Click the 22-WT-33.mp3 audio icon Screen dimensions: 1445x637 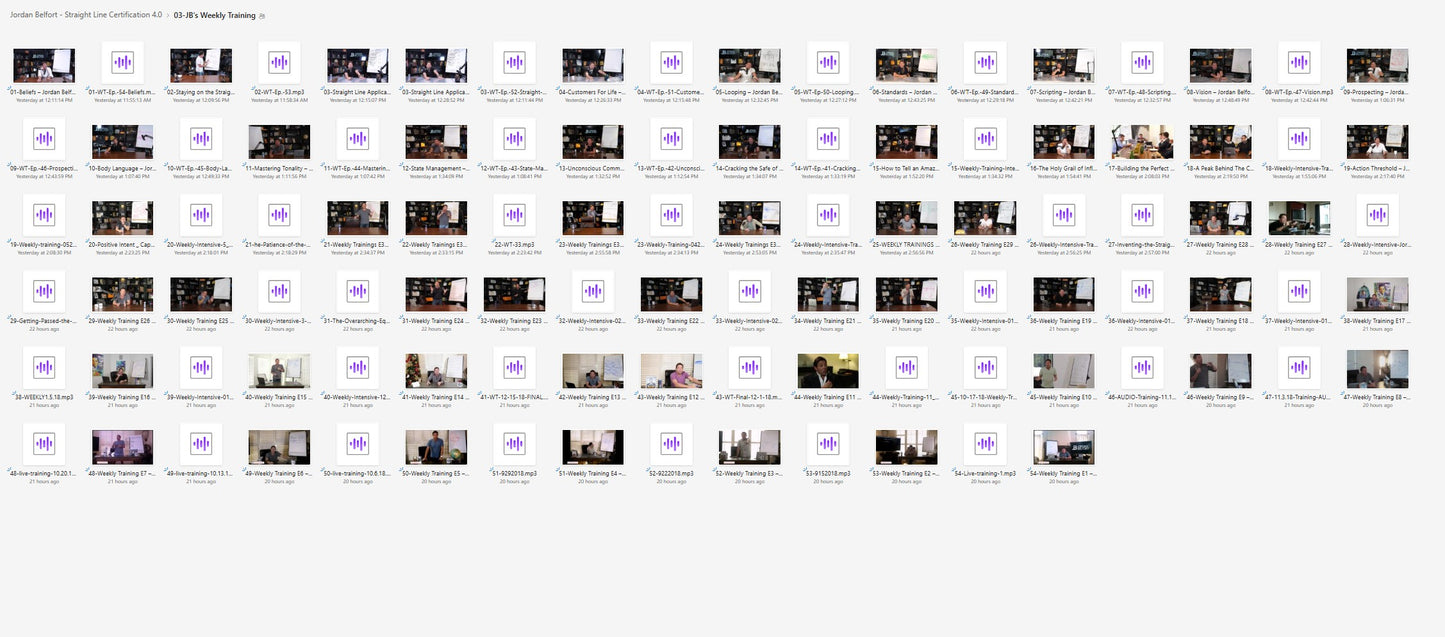[x=514, y=215]
